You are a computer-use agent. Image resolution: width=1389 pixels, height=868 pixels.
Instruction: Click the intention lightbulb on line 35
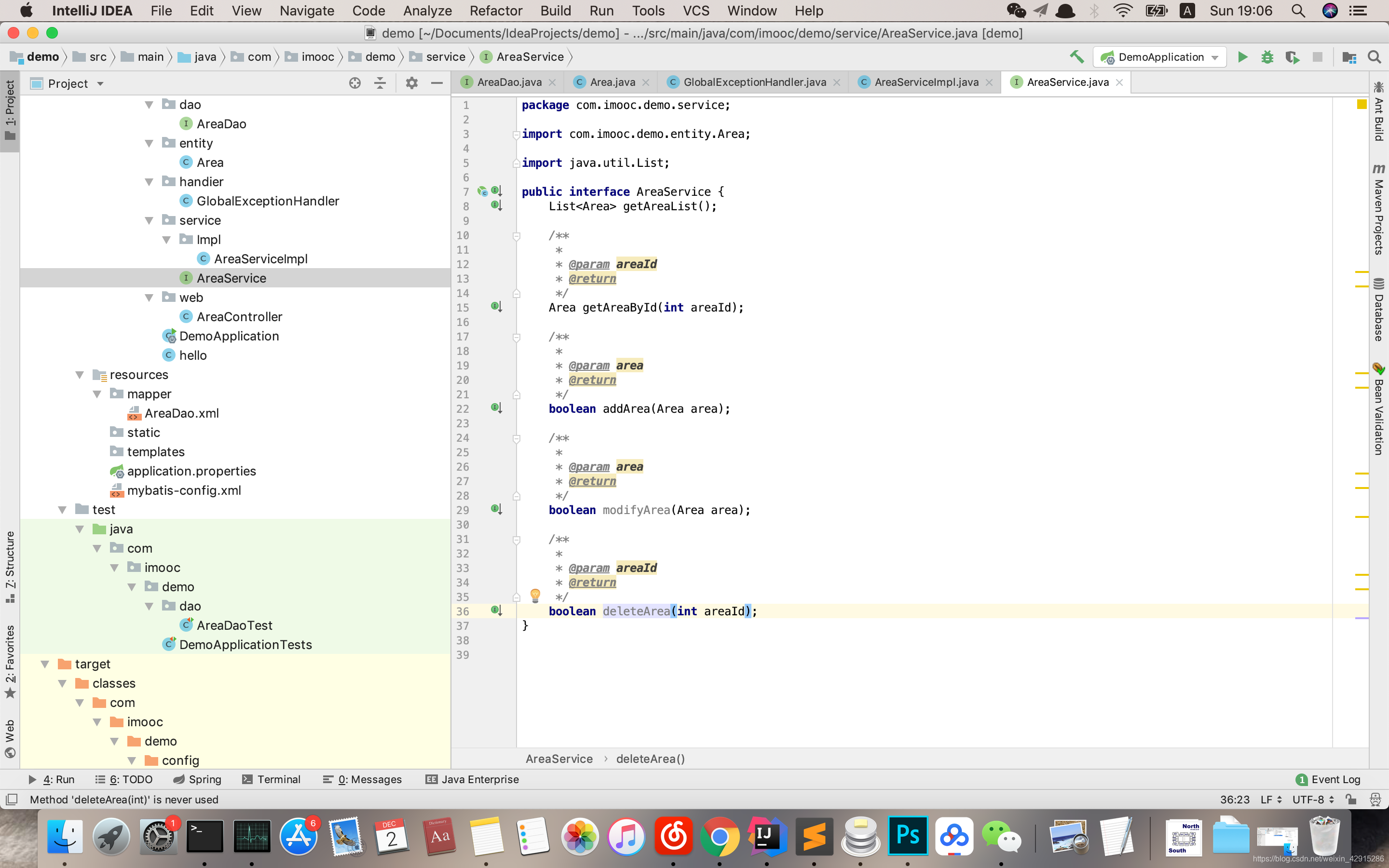click(x=535, y=596)
